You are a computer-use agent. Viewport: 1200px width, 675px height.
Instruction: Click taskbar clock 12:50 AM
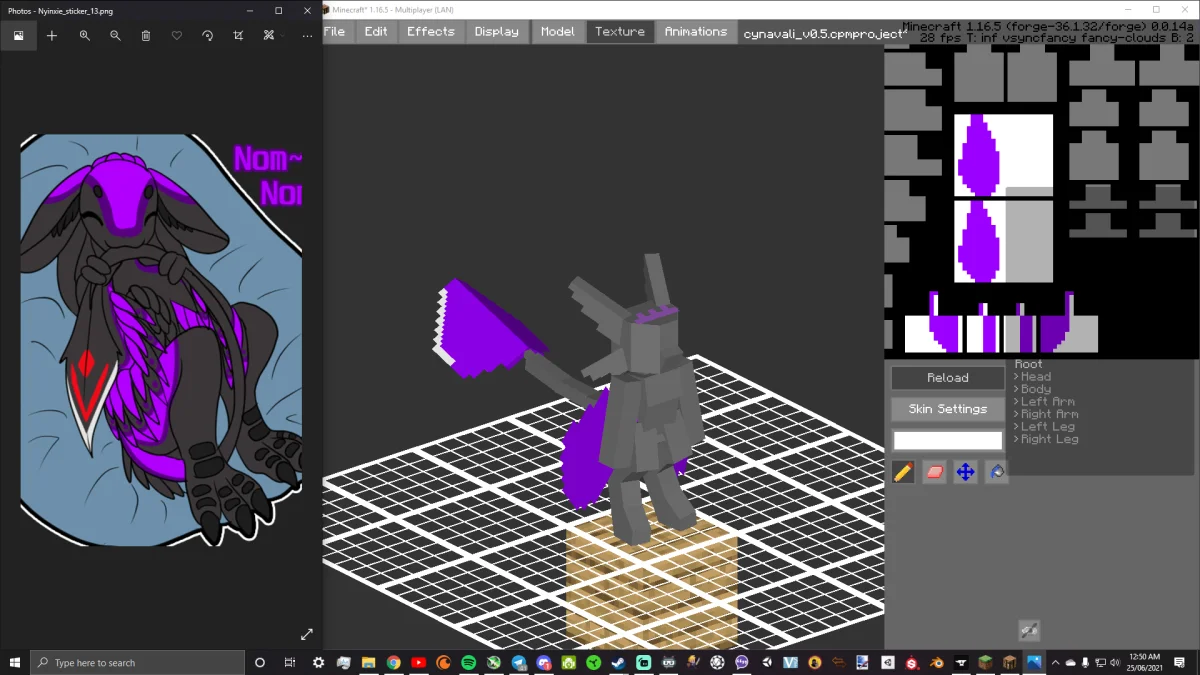[1143, 662]
